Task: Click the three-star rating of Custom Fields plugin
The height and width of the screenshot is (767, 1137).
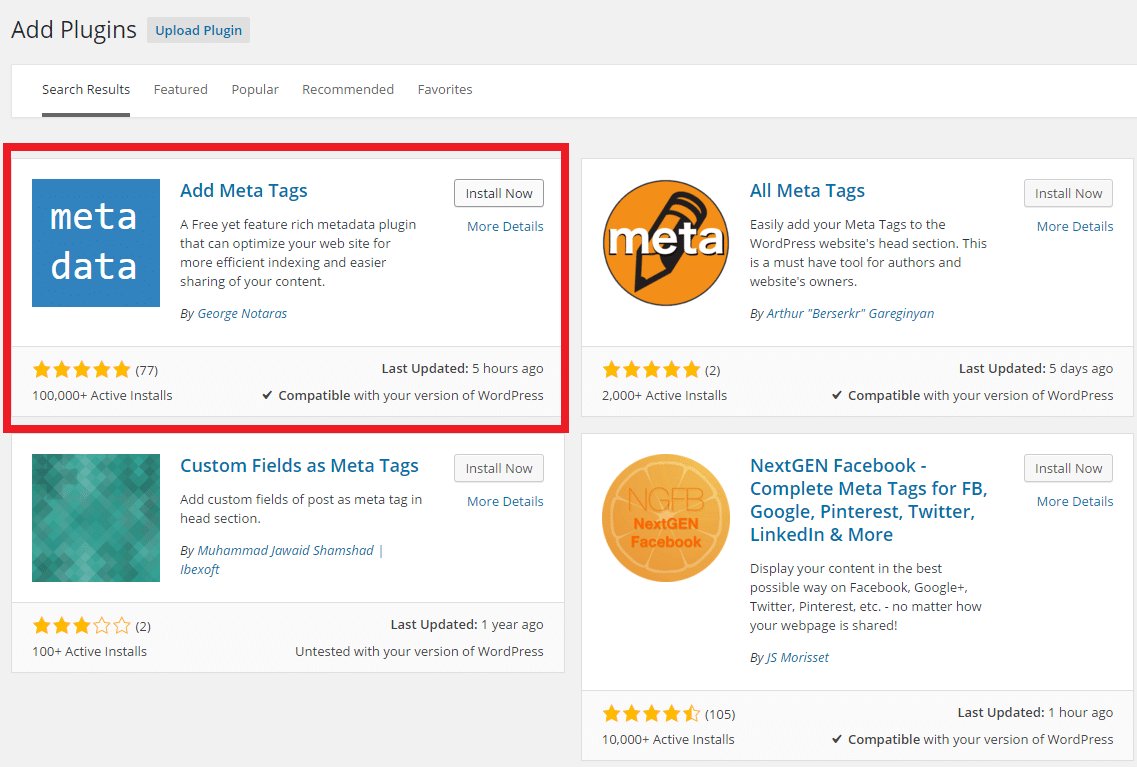Action: pyautogui.click(x=81, y=626)
